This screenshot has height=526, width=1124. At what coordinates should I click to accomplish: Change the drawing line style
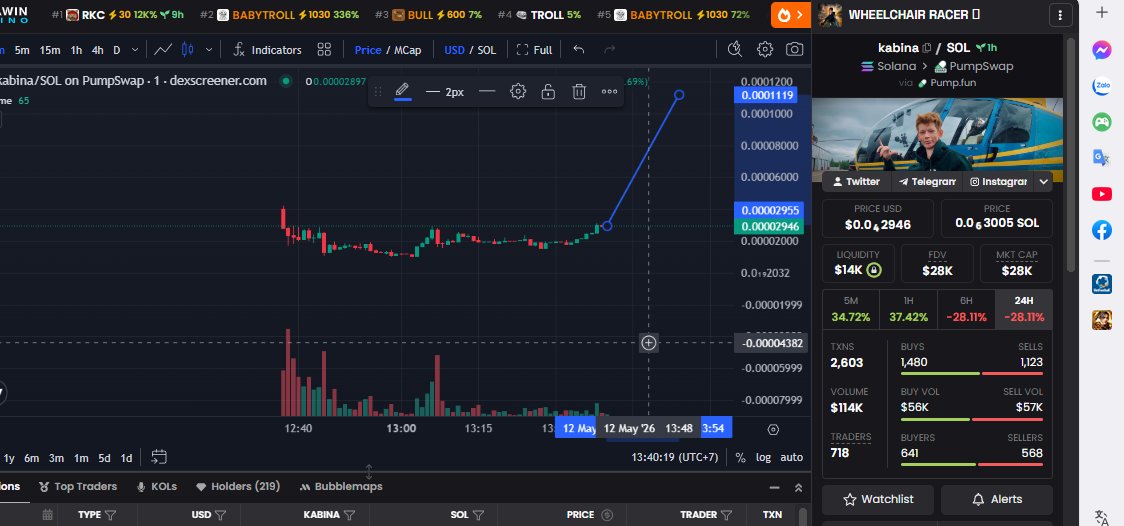point(487,91)
